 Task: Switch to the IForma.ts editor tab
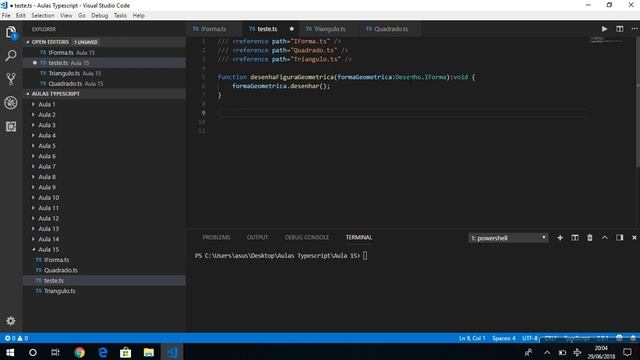[213, 29]
